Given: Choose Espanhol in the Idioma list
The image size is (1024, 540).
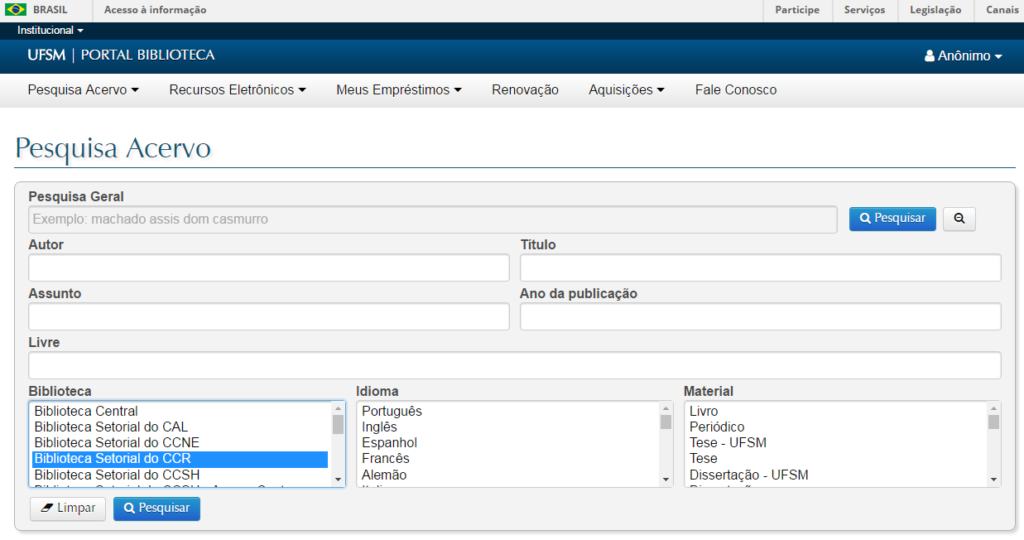Looking at the screenshot, I should [x=389, y=443].
